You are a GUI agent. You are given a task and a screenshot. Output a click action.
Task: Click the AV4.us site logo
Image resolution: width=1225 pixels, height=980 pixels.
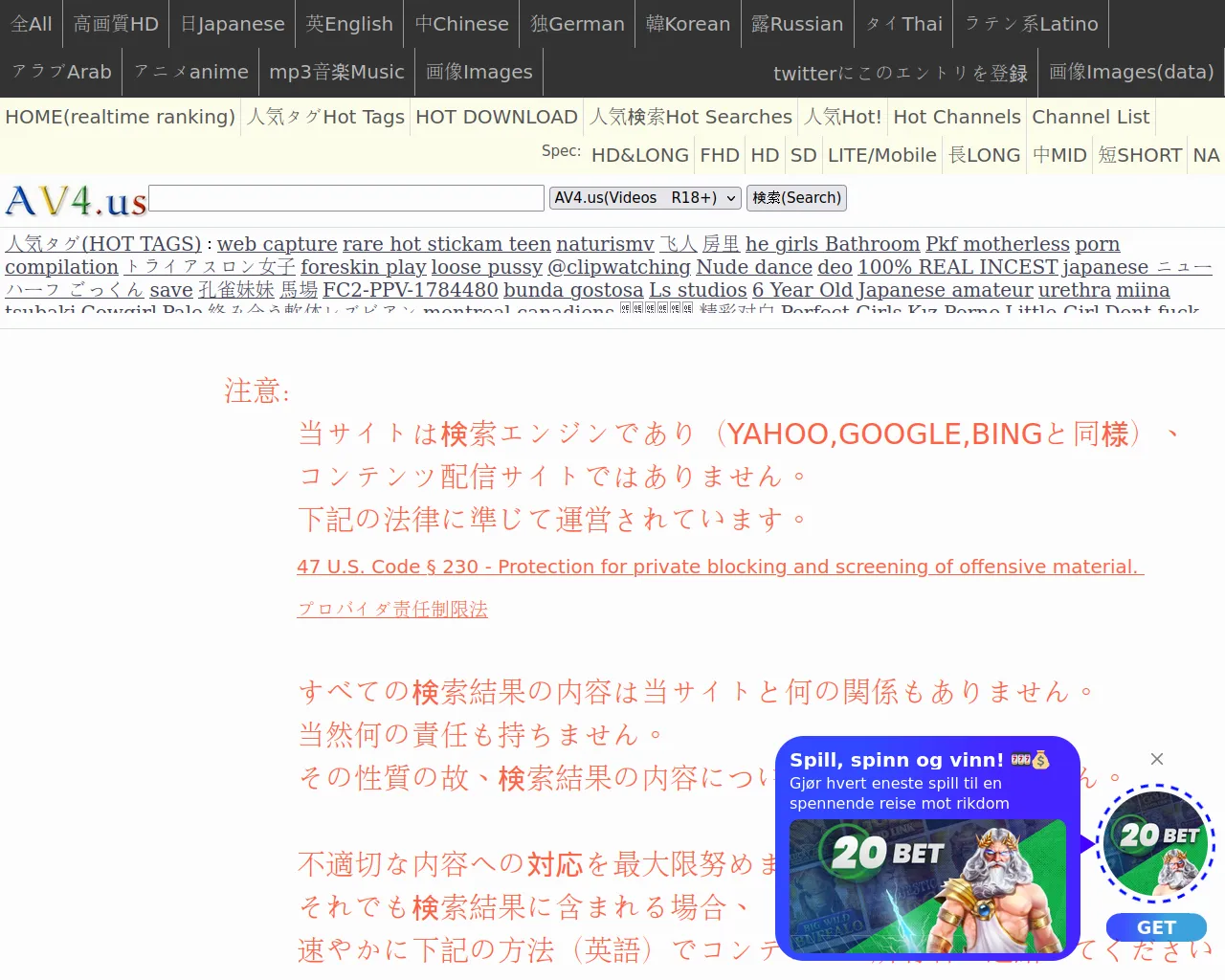pos(76,201)
